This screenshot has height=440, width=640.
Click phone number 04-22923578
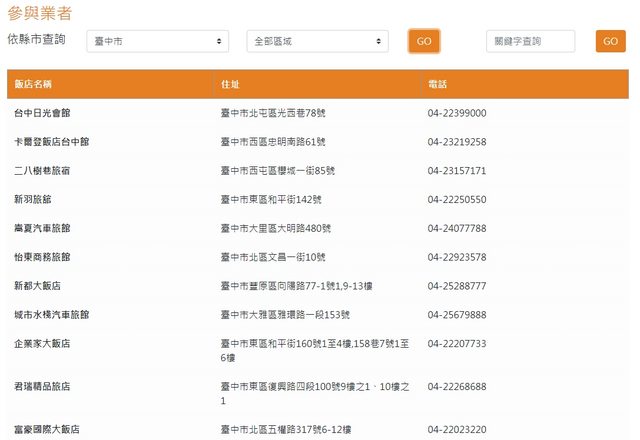tap(457, 257)
